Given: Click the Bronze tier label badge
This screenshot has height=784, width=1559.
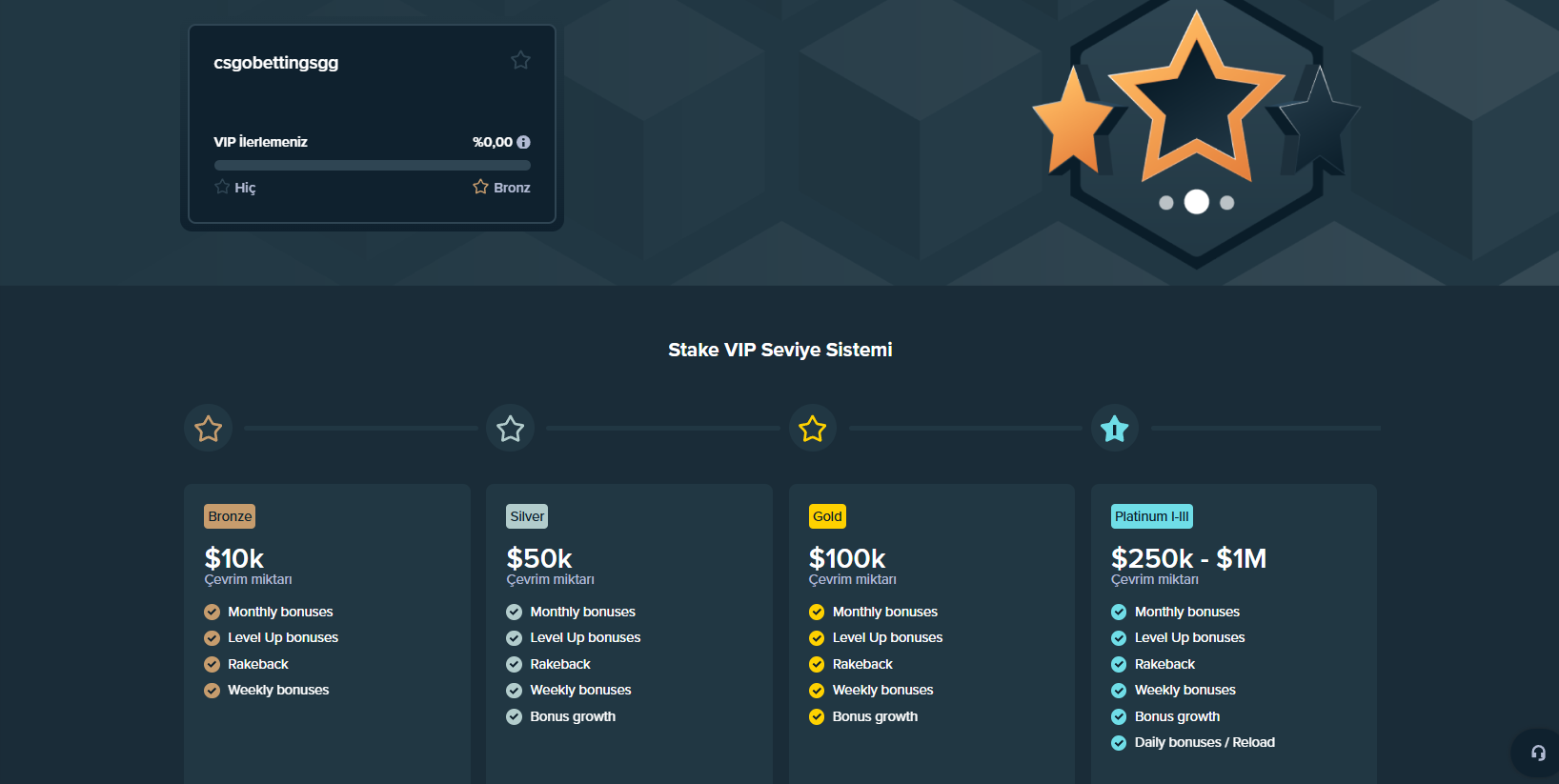Looking at the screenshot, I should 230,516.
